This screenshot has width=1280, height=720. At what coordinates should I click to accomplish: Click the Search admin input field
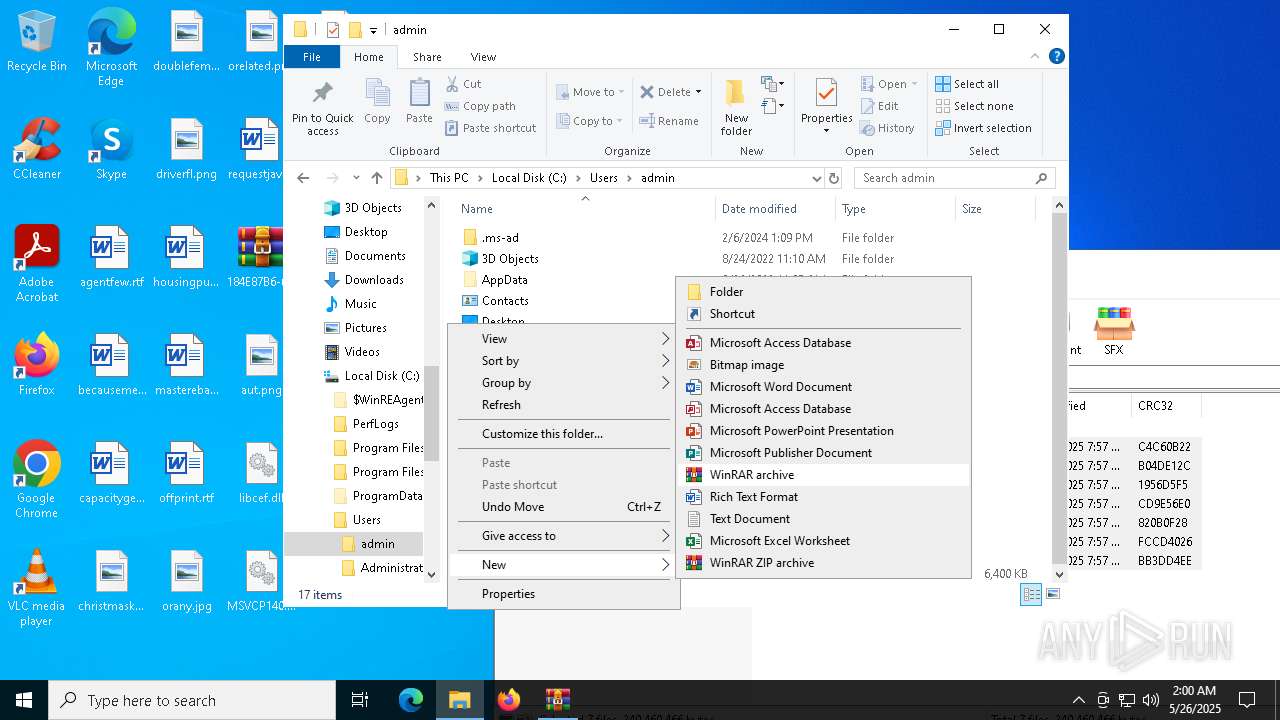coord(955,178)
